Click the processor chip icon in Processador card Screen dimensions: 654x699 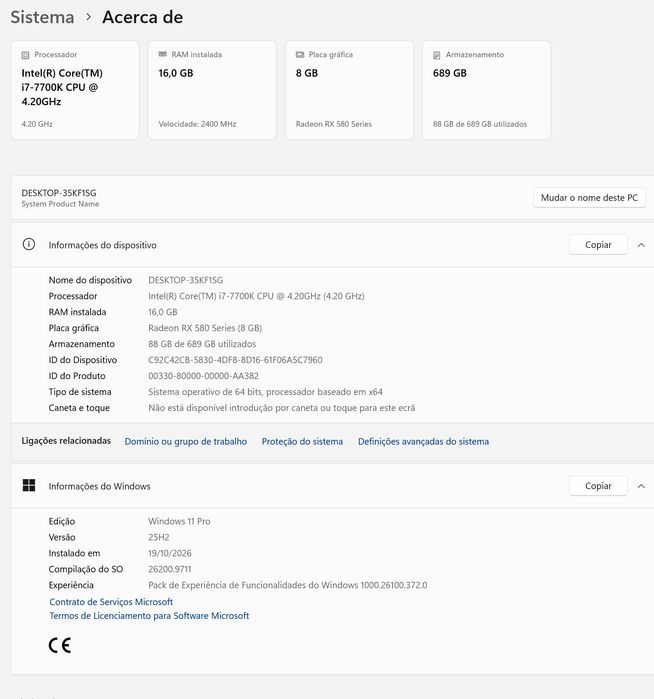tap(25, 55)
